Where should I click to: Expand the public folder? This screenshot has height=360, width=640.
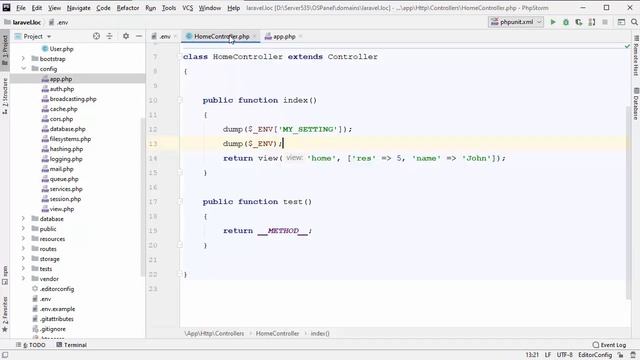click(23, 229)
